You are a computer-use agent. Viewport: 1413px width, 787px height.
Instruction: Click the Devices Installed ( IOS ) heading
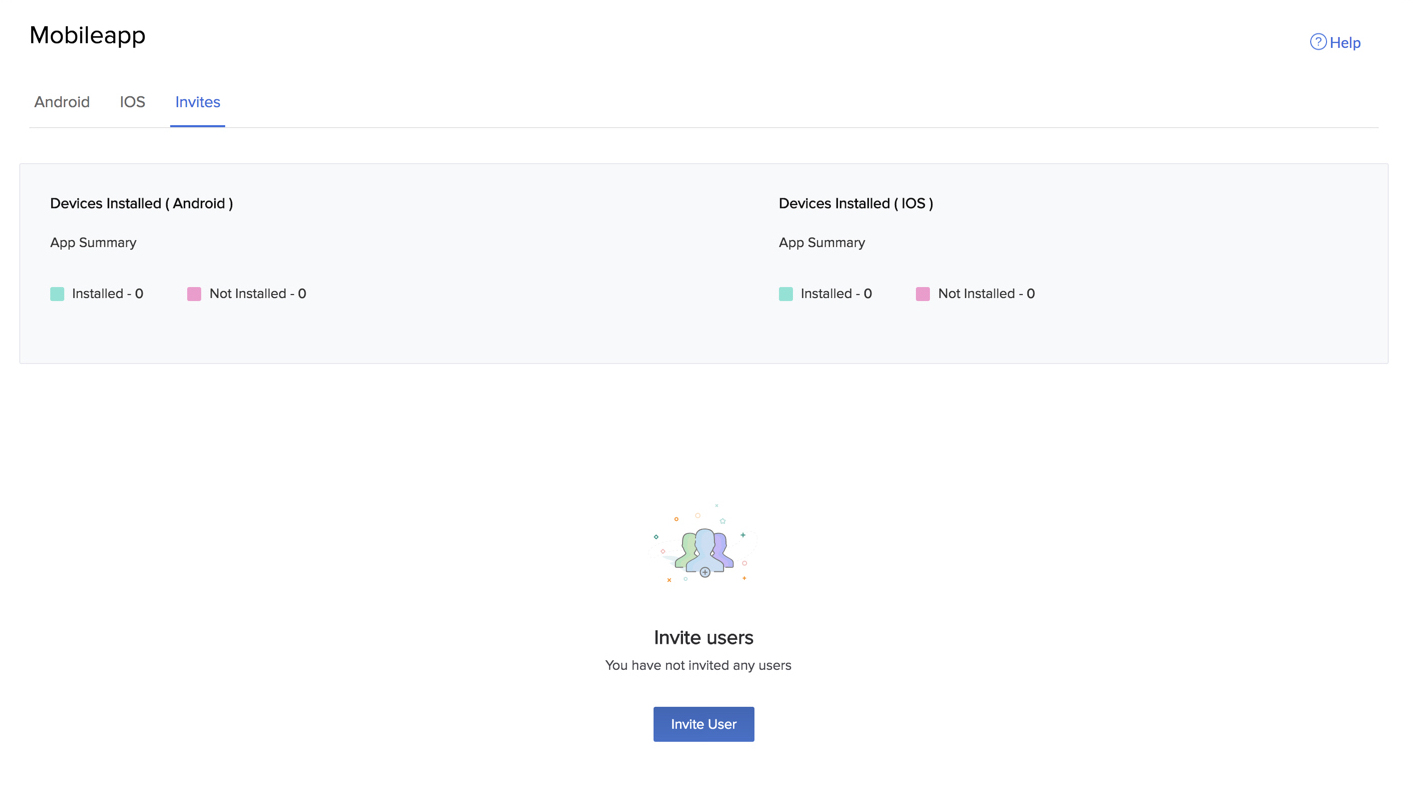(x=856, y=203)
